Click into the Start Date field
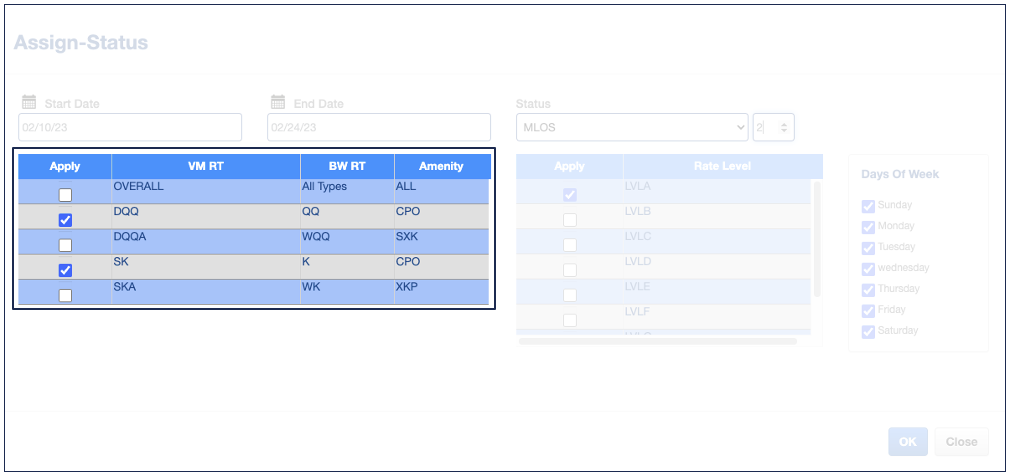Image resolution: width=1011 pixels, height=476 pixels. pyautogui.click(x=130, y=127)
